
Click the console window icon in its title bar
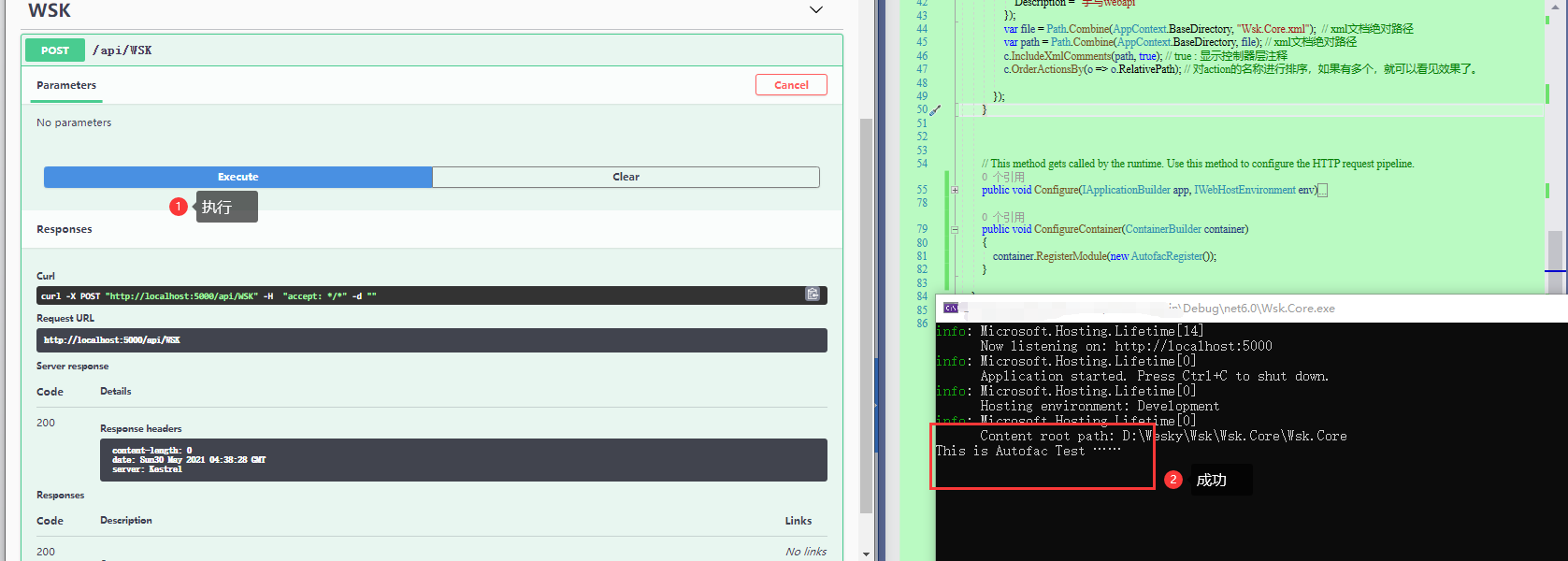951,308
